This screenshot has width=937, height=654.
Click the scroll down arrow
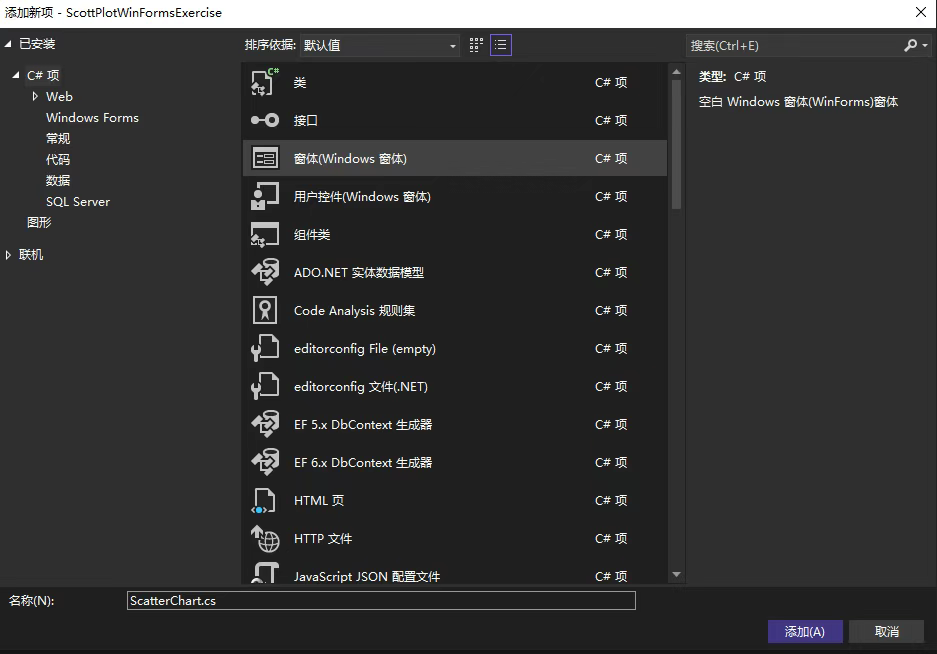[676, 574]
